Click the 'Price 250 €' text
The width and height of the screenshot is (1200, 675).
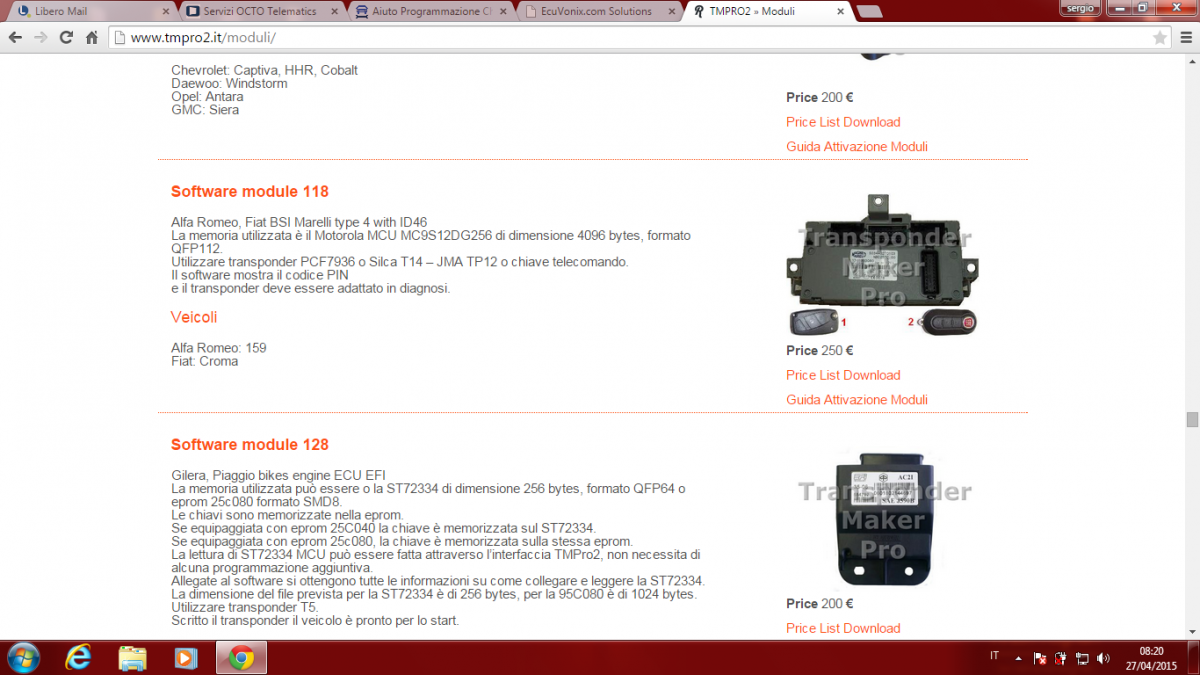tap(820, 351)
